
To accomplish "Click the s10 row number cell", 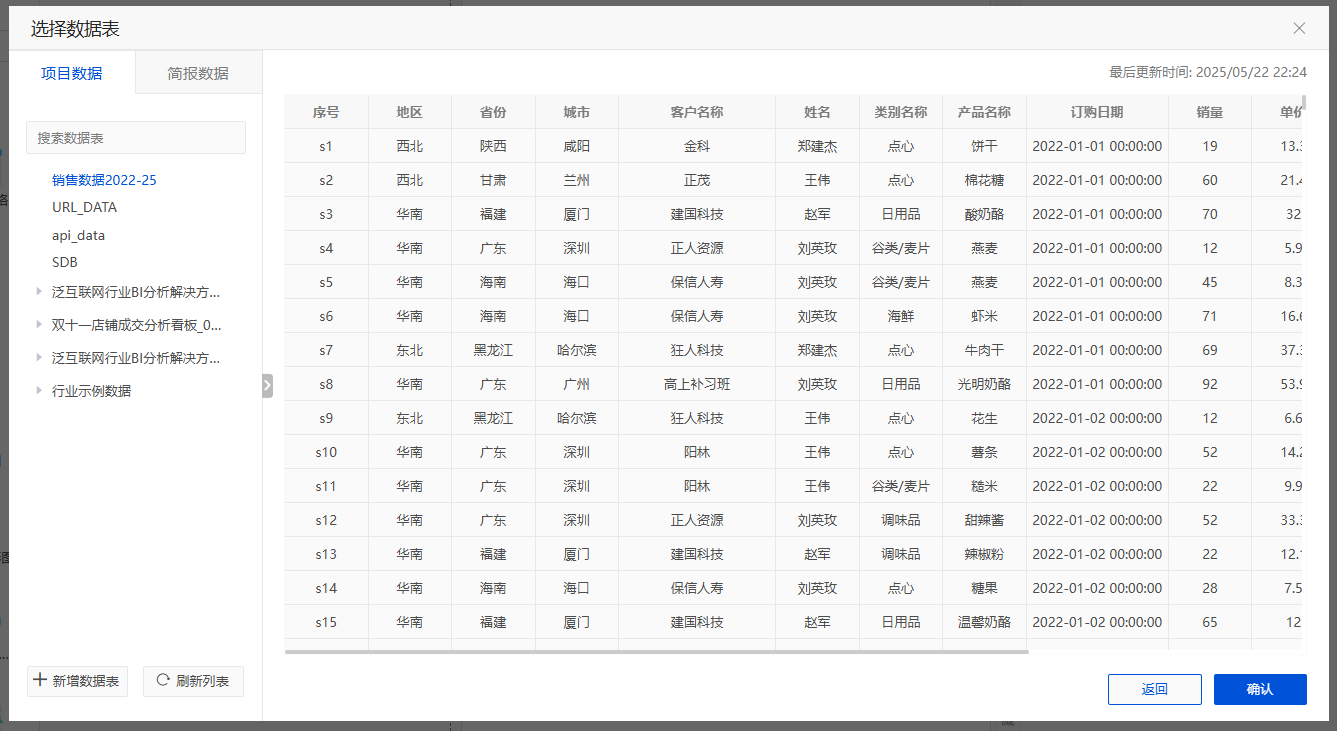I will pos(326,452).
